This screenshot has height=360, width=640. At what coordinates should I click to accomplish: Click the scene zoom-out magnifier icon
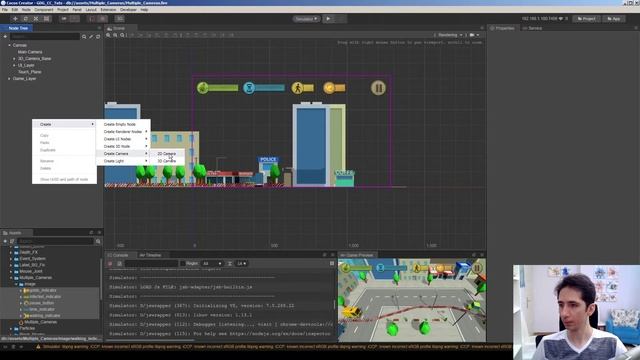click(x=115, y=35)
